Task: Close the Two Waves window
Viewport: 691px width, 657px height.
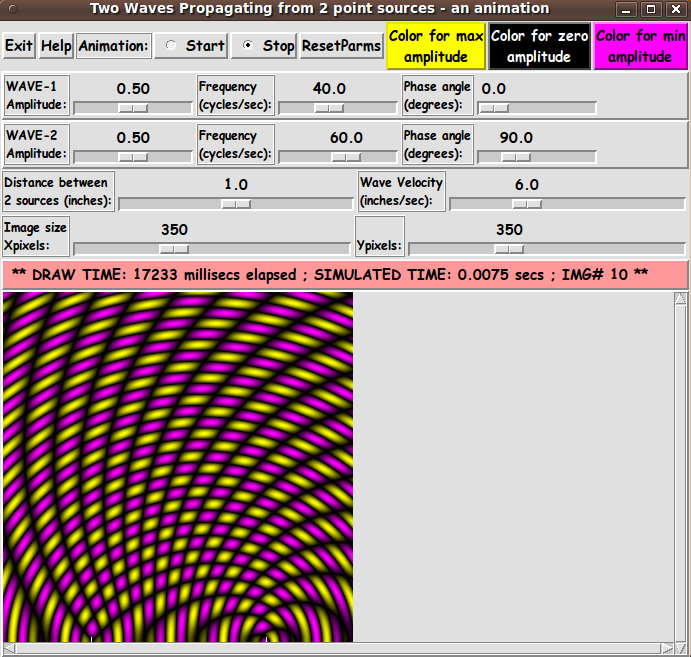Action: coord(676,9)
